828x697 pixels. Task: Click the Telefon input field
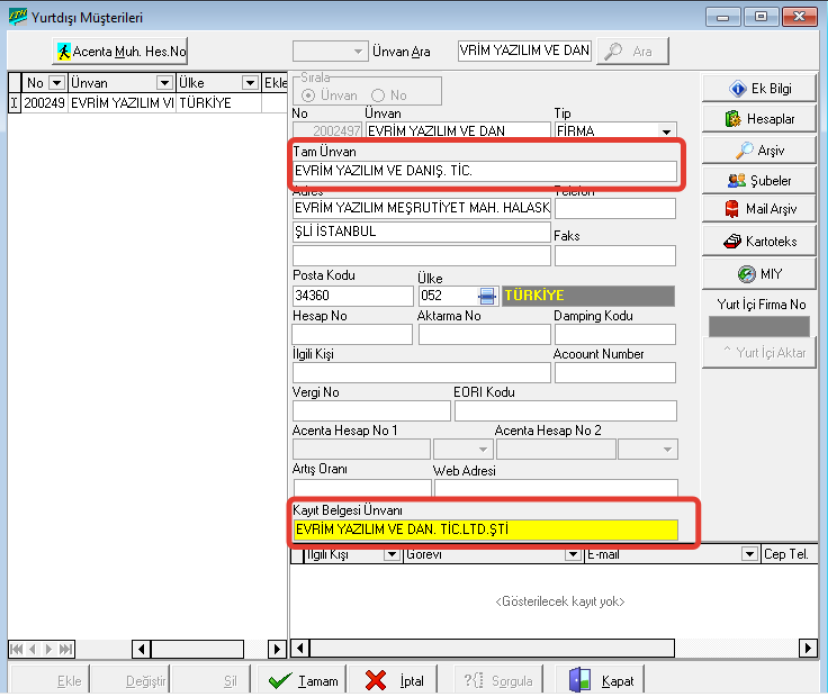point(615,209)
